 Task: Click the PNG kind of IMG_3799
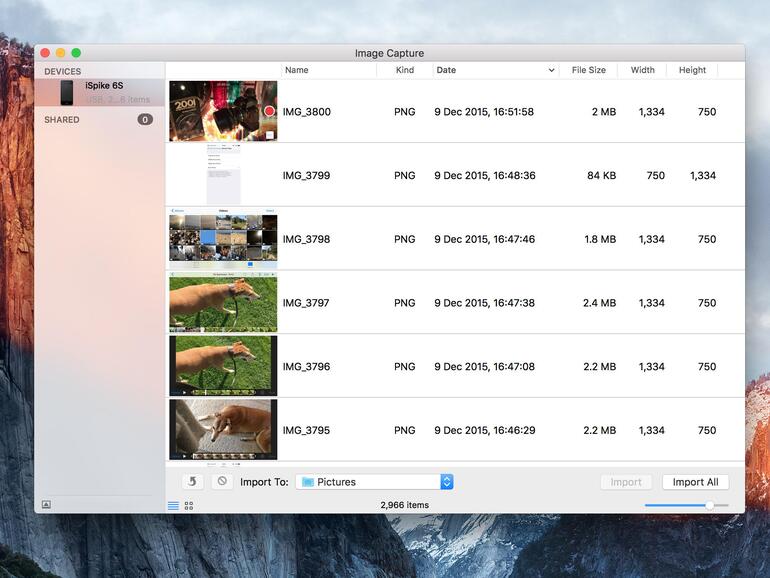[x=405, y=176]
